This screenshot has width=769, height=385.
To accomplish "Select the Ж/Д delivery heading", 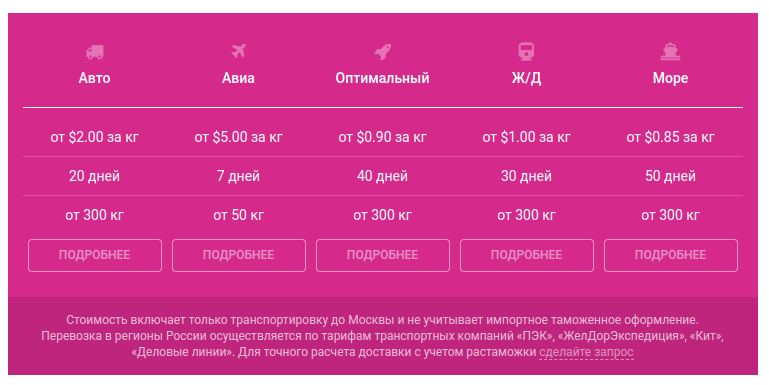I will click(x=526, y=78).
